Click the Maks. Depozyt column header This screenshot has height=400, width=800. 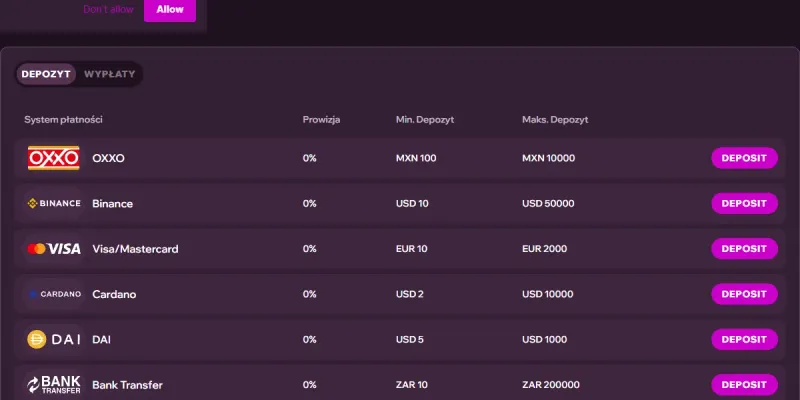point(555,120)
